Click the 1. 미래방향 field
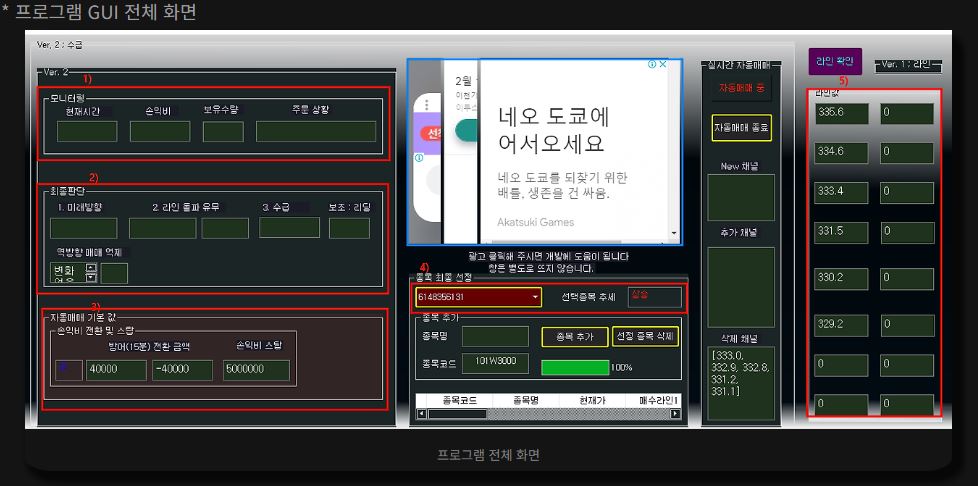This screenshot has width=978, height=486. (x=84, y=228)
